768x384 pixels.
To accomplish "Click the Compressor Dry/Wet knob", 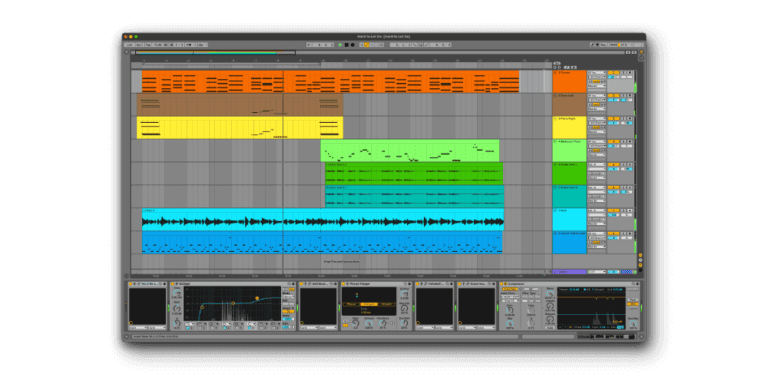I will tap(633, 323).
